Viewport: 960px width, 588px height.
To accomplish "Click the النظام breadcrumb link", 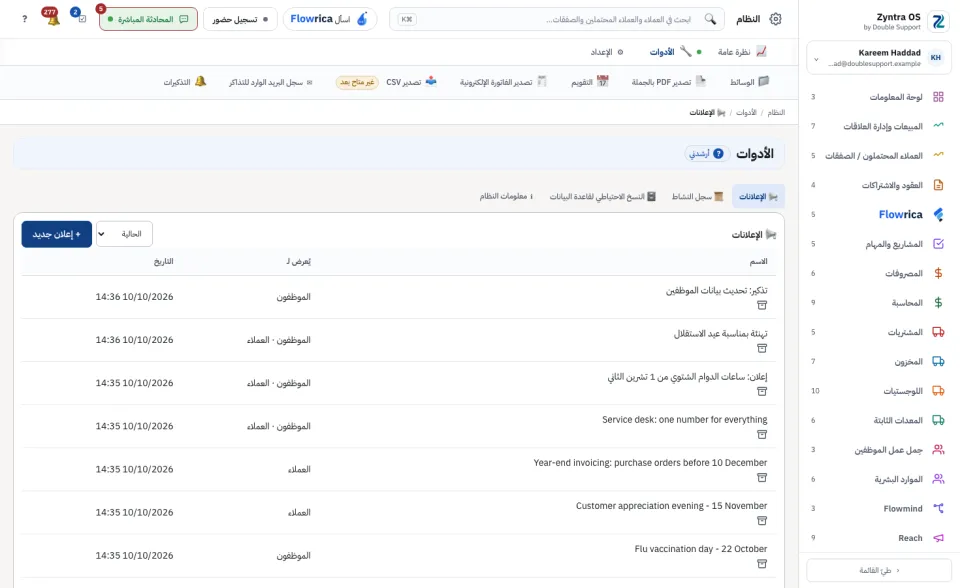I will 776,113.
